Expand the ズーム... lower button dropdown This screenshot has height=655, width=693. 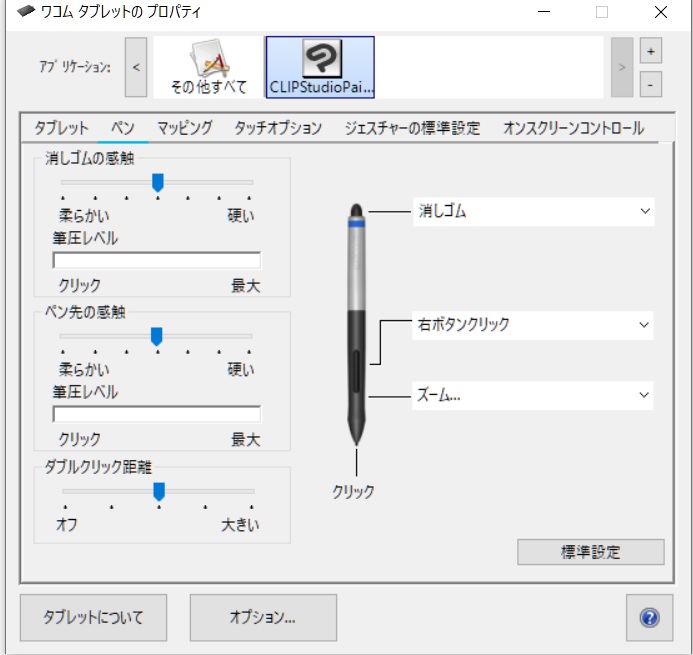click(x=533, y=395)
